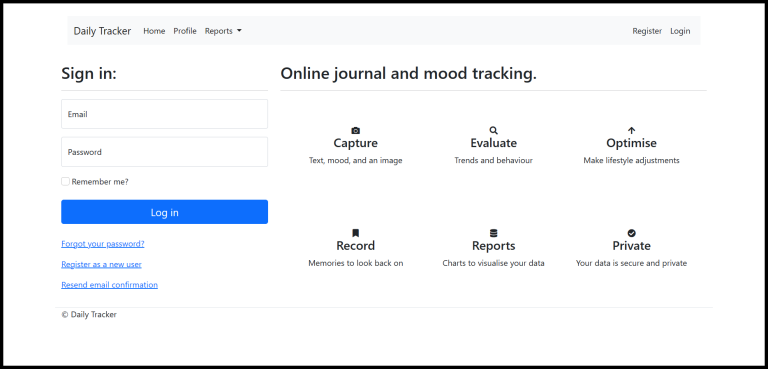
Task: Click the Evaluate heading
Action: (493, 143)
